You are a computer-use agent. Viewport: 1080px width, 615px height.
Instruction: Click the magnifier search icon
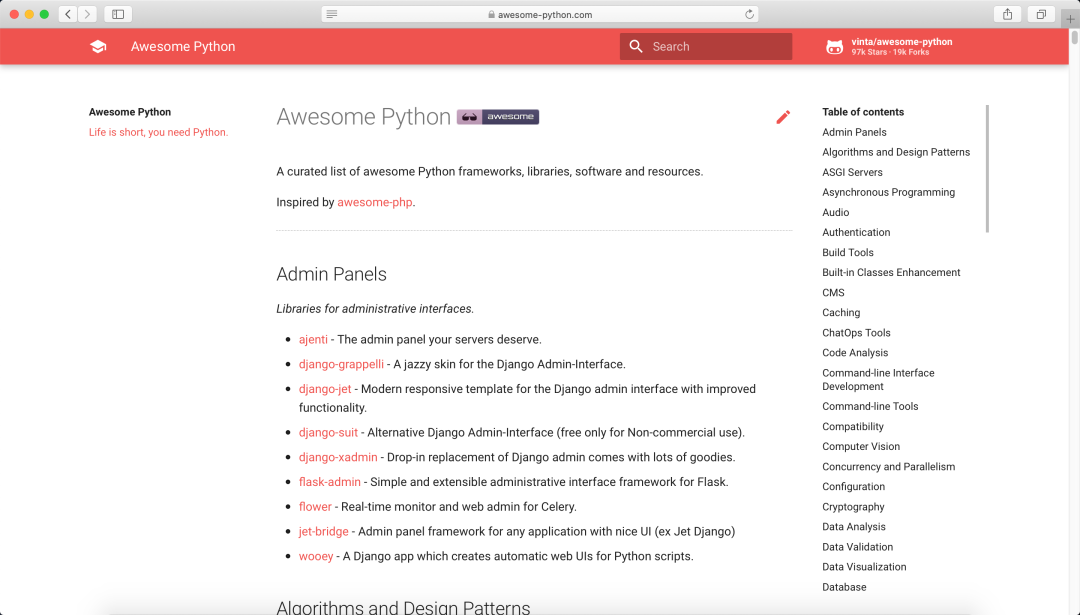[x=636, y=46]
